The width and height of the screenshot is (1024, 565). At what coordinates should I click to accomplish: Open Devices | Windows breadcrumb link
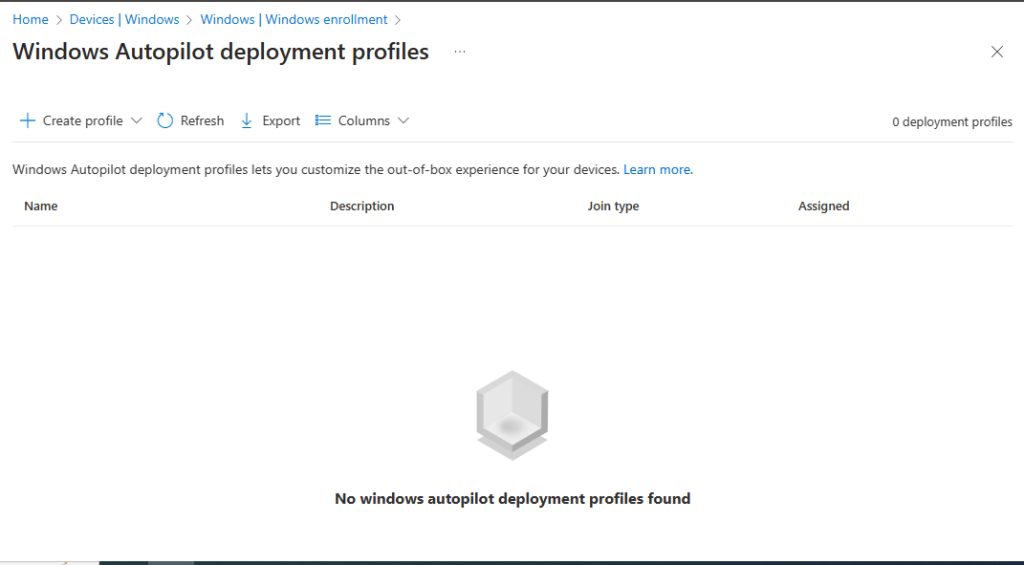pyautogui.click(x=124, y=19)
